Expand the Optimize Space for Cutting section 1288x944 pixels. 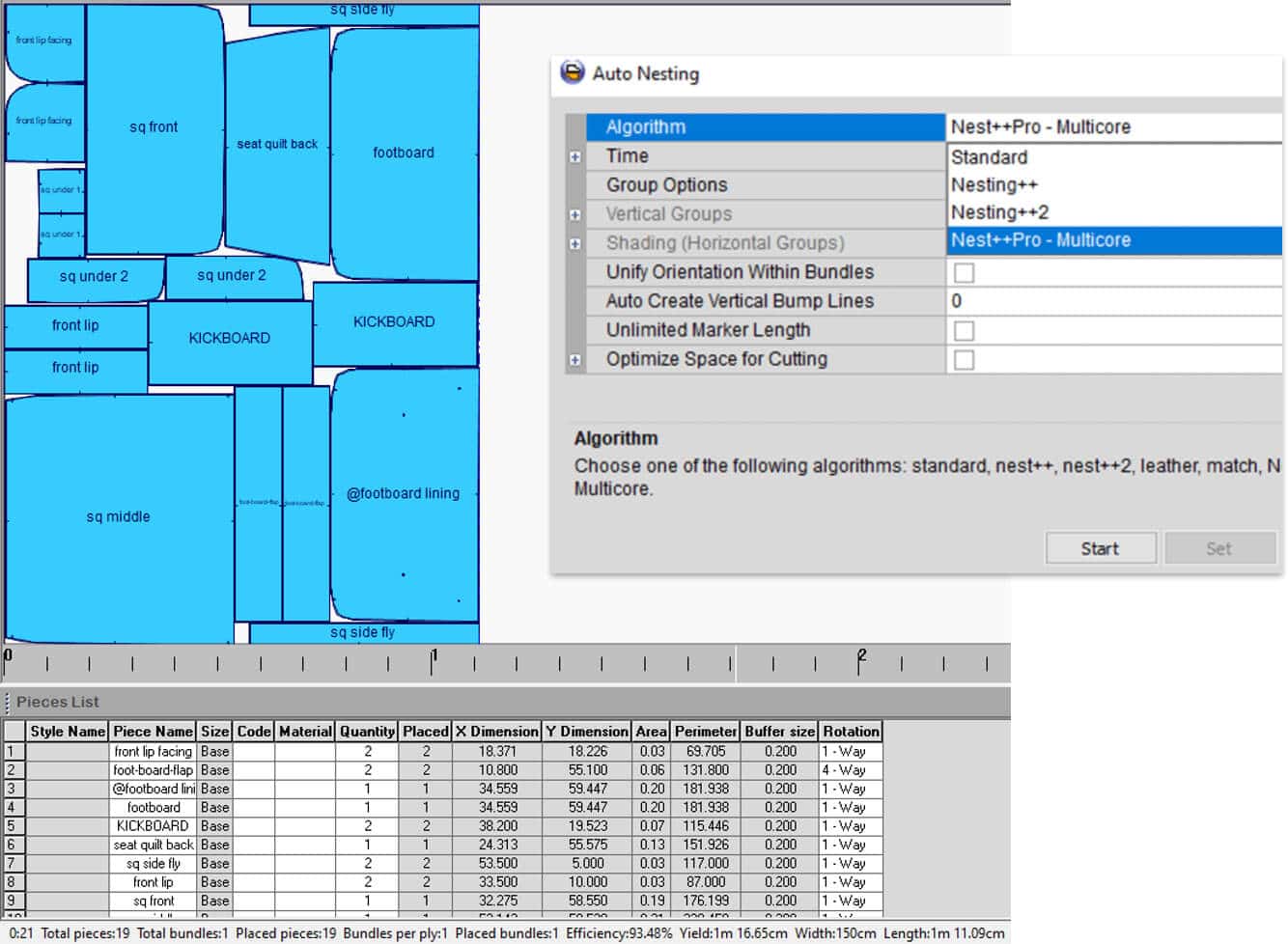click(x=574, y=359)
